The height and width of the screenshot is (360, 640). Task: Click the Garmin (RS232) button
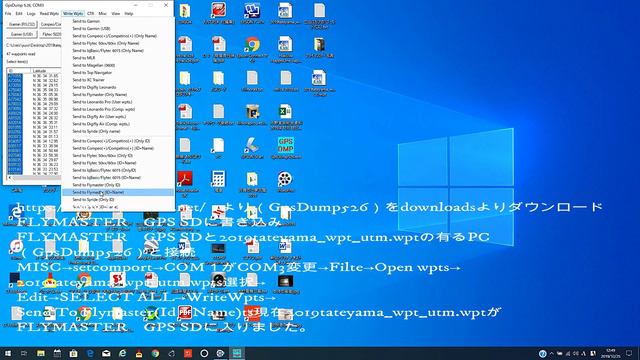click(22, 24)
